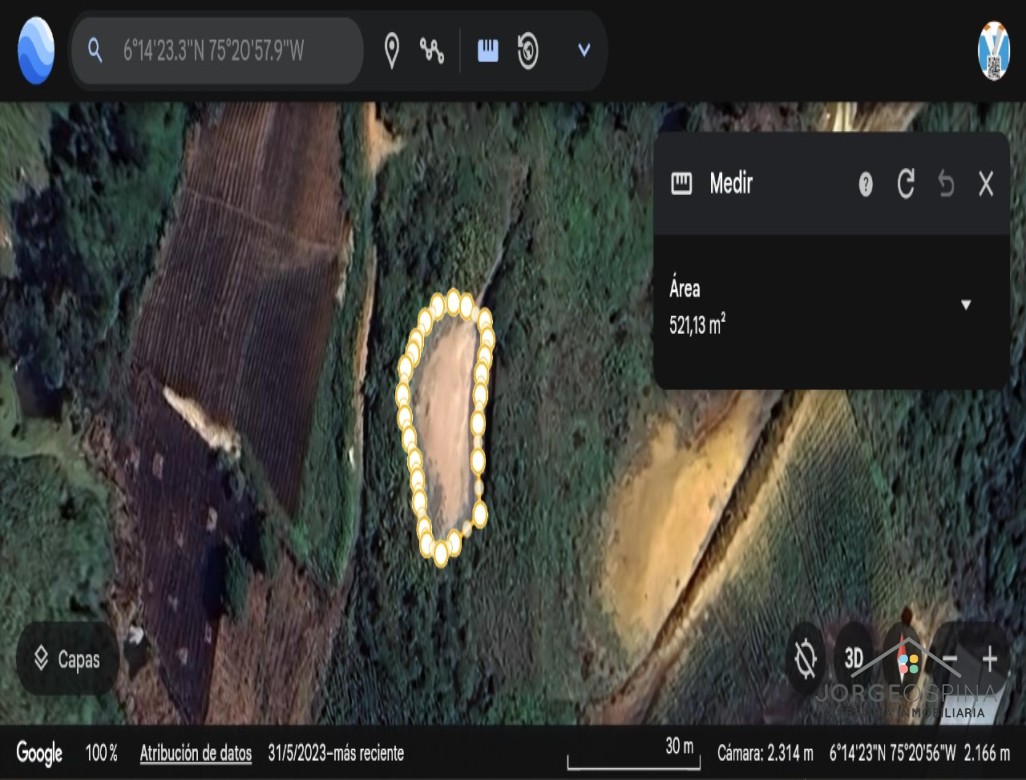Open the historical imagery tool
Screen dimensions: 1026x780
click(x=528, y=51)
